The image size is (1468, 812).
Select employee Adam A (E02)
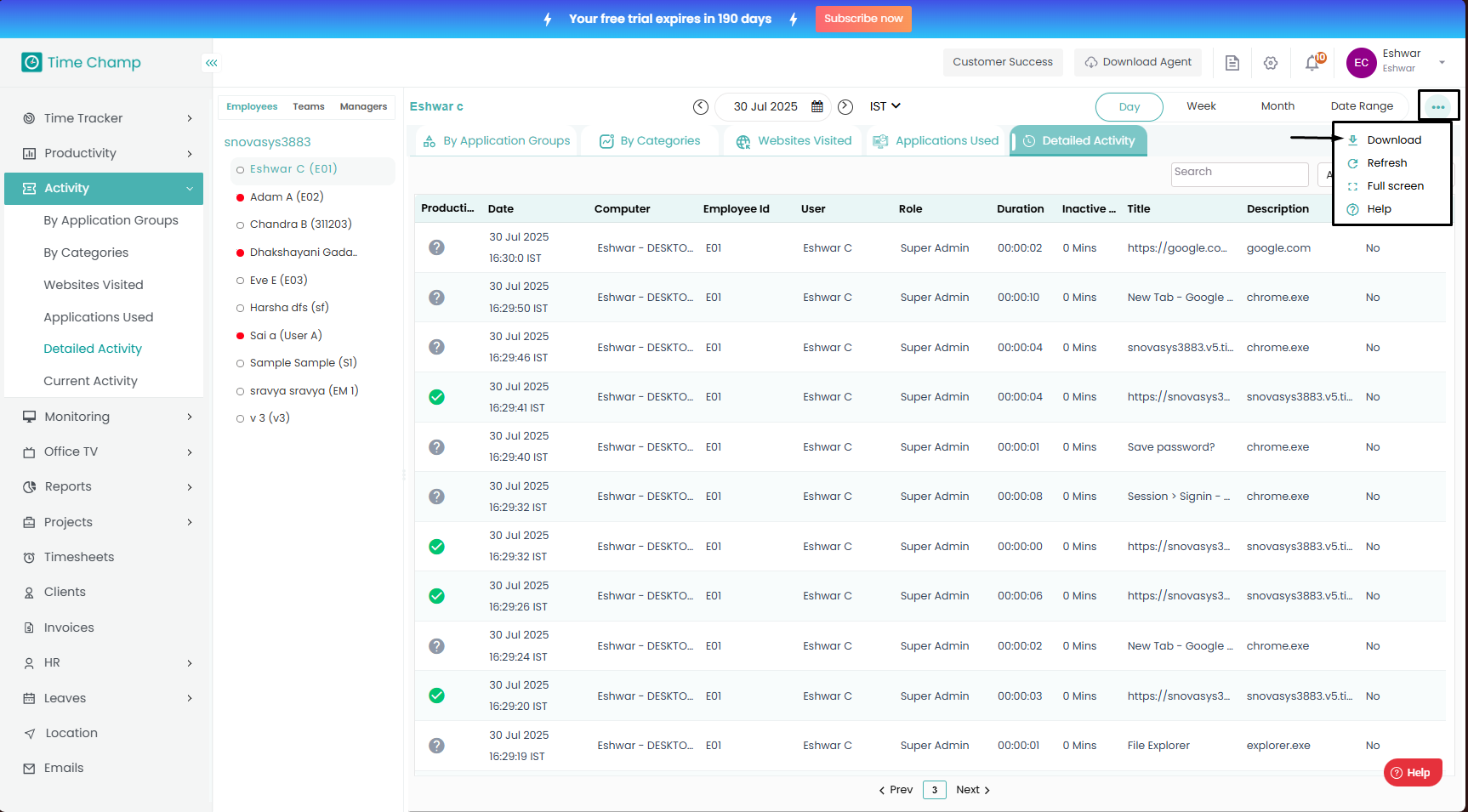pyautogui.click(x=286, y=197)
